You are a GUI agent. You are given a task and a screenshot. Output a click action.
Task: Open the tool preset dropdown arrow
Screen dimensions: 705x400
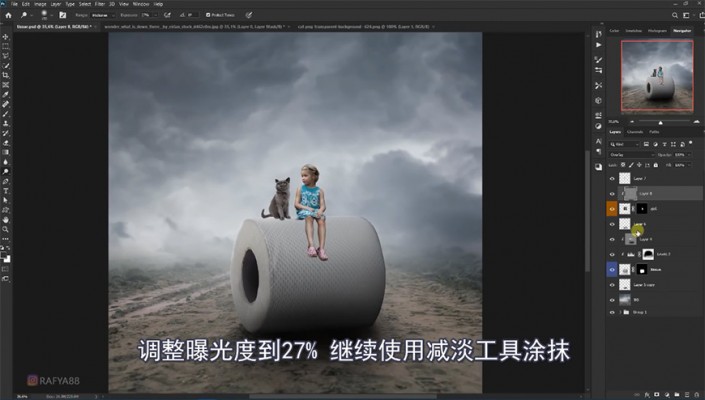point(31,15)
